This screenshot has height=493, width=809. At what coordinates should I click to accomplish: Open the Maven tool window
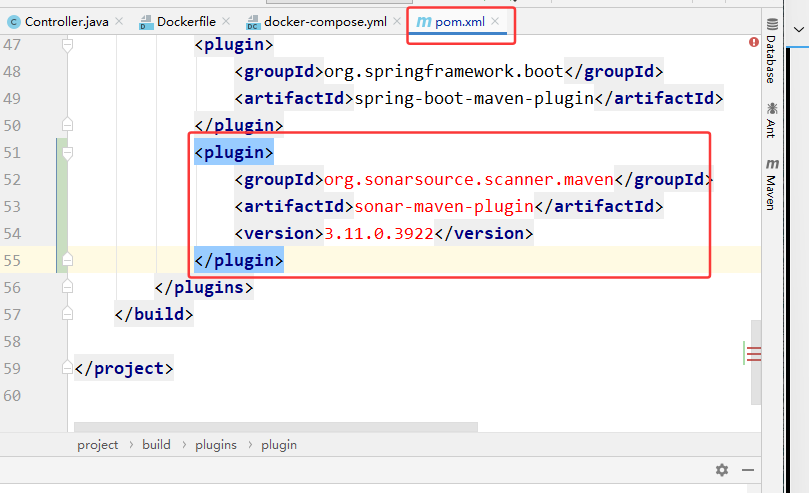tap(772, 185)
